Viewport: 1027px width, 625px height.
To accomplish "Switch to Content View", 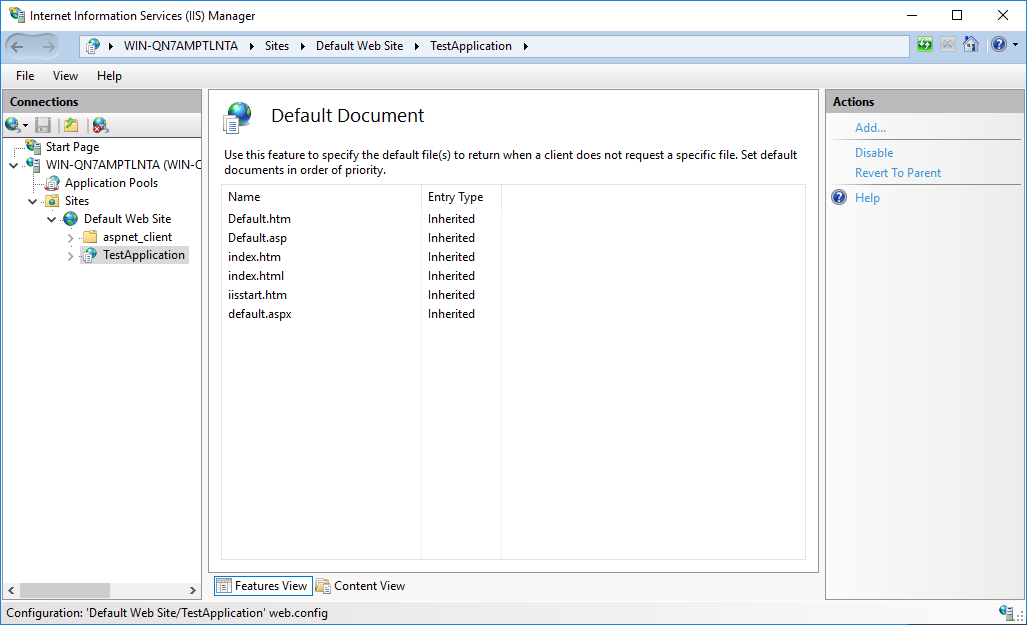I will click(x=360, y=585).
